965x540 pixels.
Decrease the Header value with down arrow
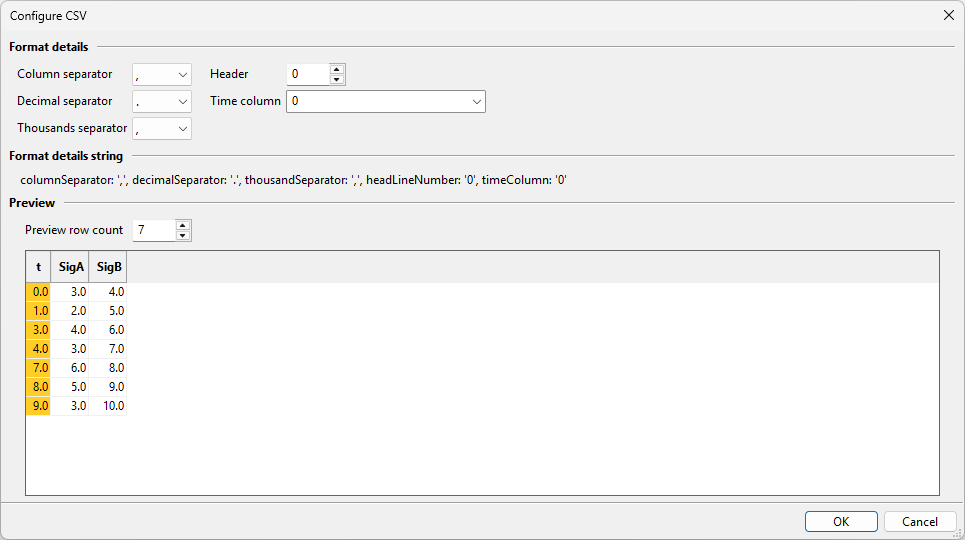click(x=337, y=79)
